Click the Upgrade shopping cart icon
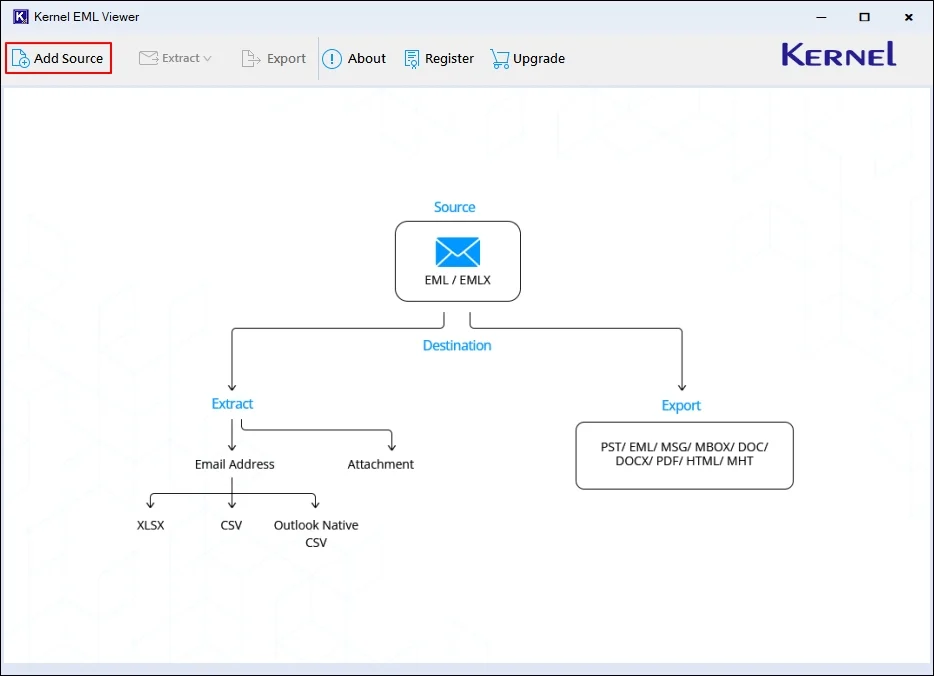934x676 pixels. tap(498, 58)
